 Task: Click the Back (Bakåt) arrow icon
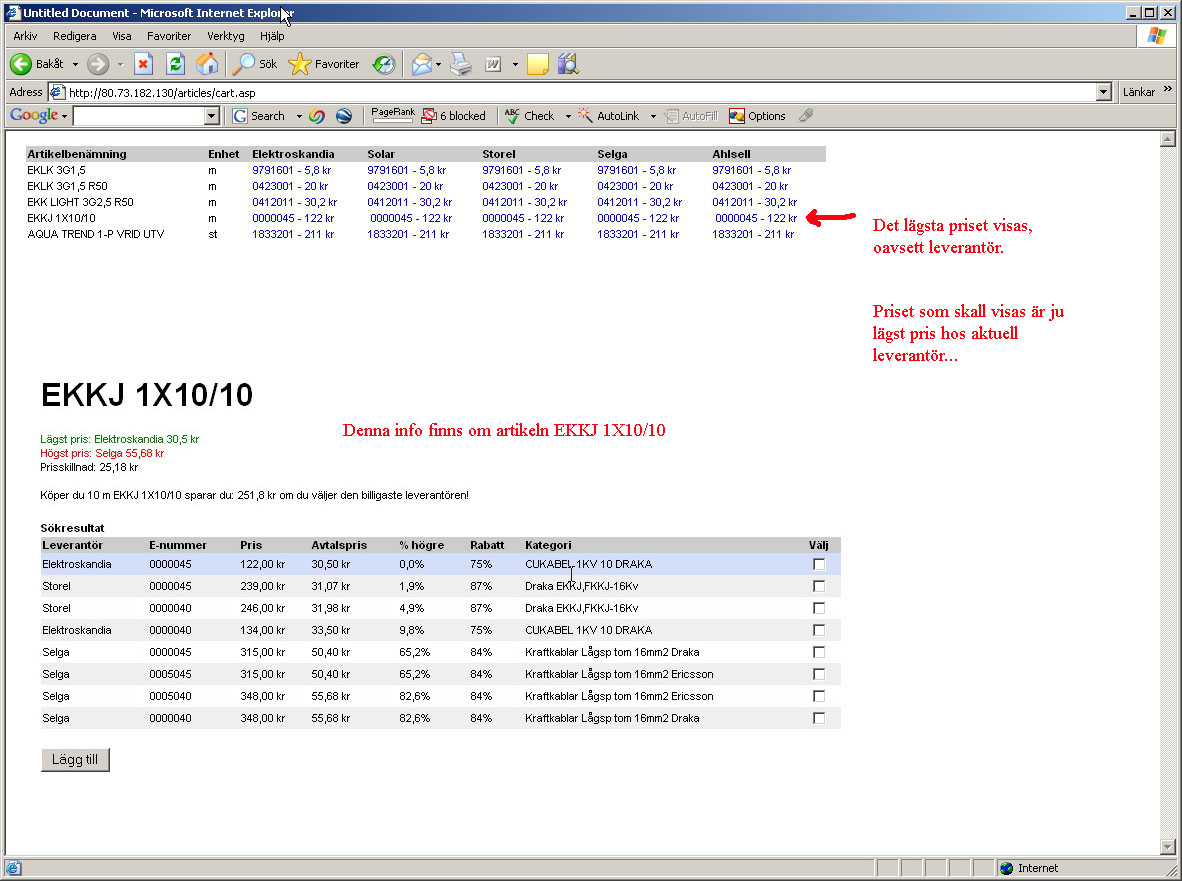[21, 64]
